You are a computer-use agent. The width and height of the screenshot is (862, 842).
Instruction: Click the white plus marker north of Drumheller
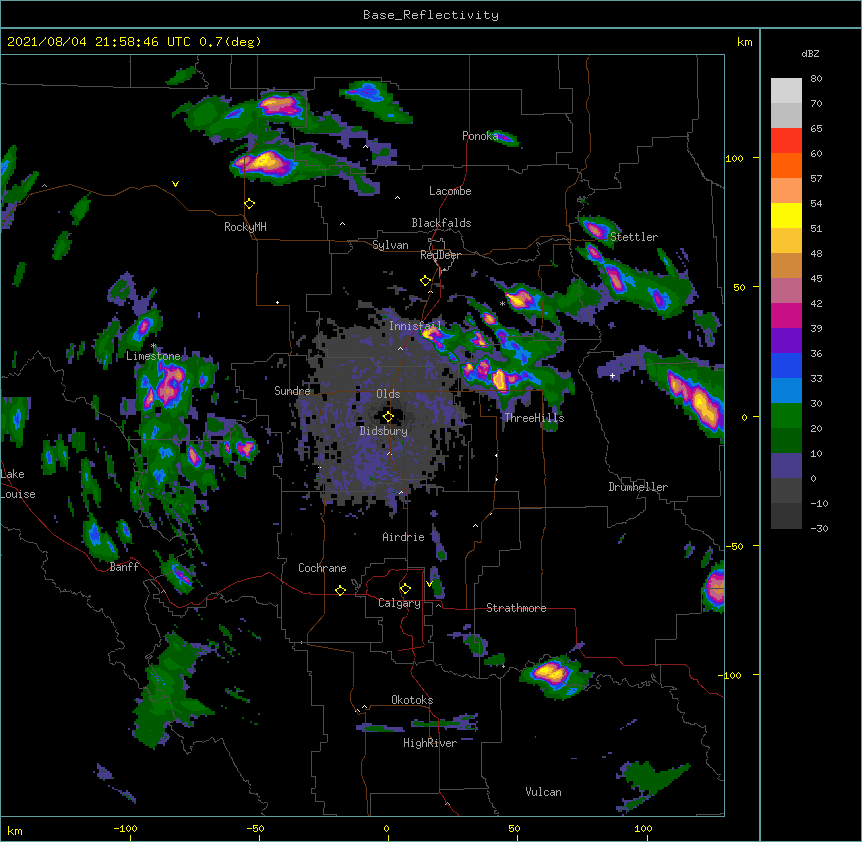coord(612,376)
